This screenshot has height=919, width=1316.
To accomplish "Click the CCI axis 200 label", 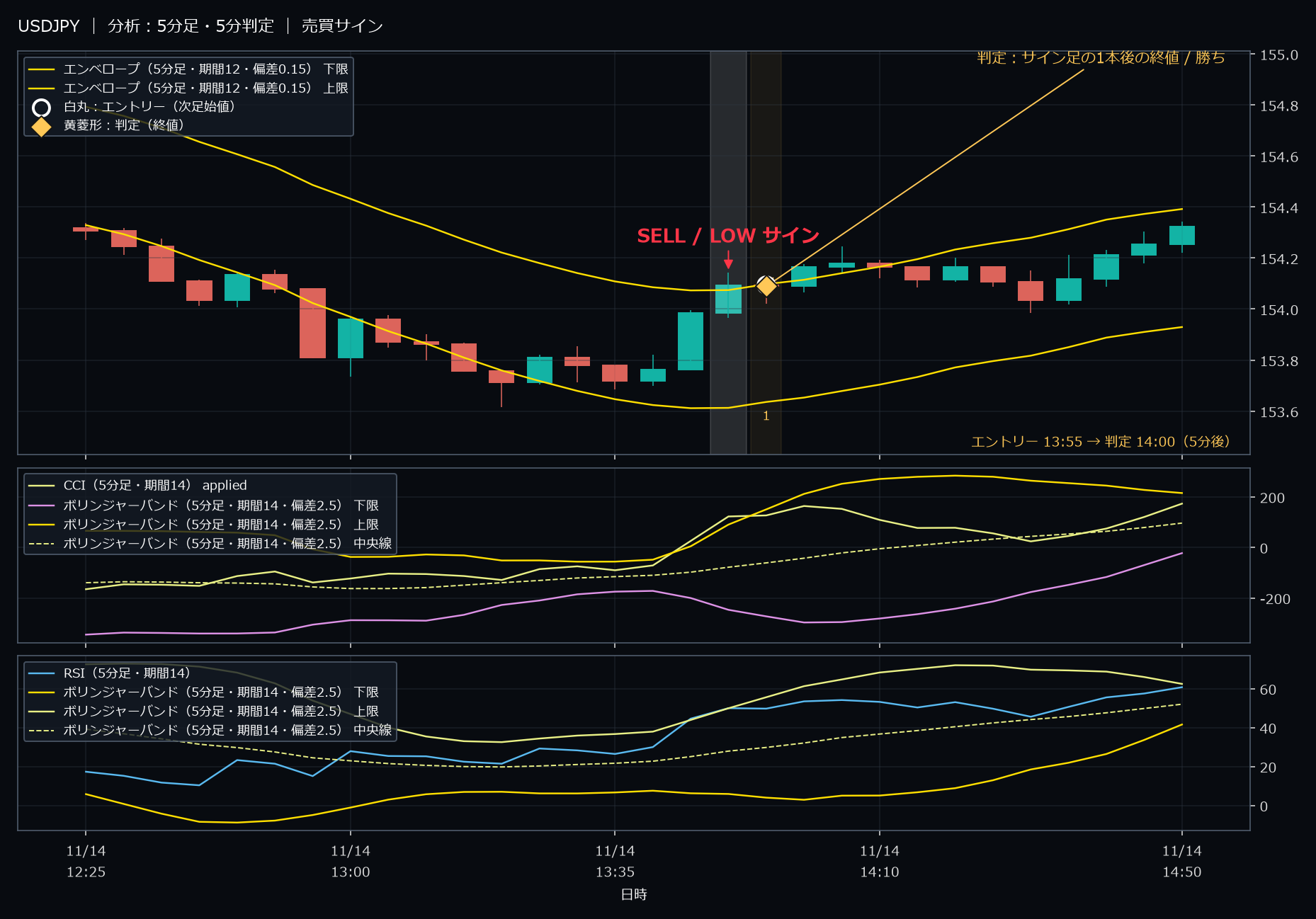I will tap(1272, 498).
